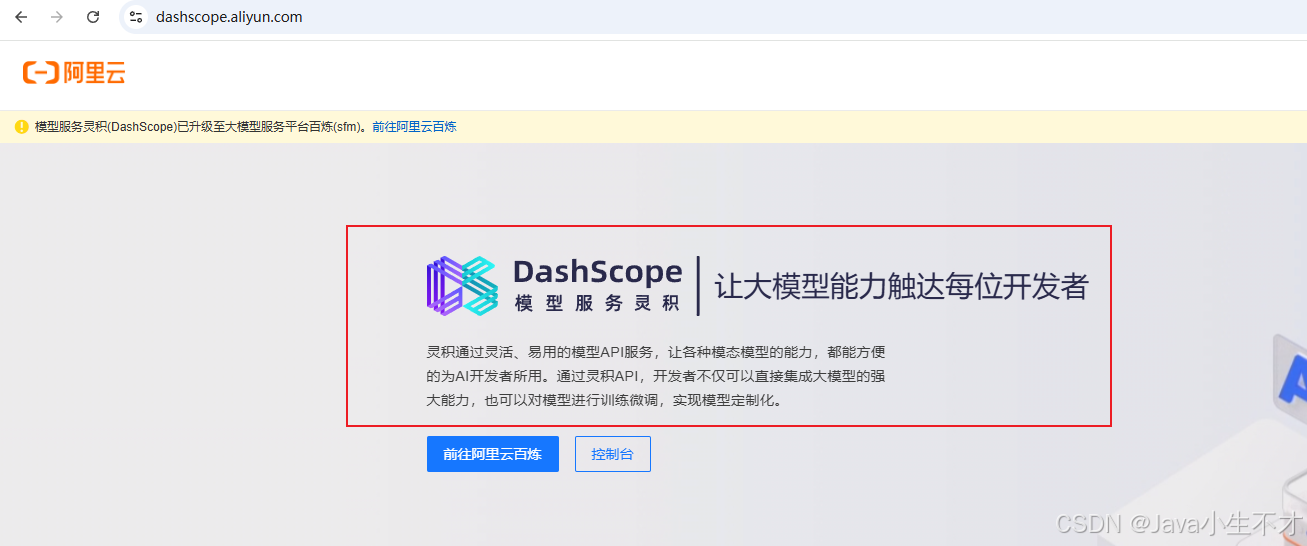Click the paragraph starting 灵积通过灵活、易用的模型API服务
Screen dimensions: 1307x546
pos(656,376)
